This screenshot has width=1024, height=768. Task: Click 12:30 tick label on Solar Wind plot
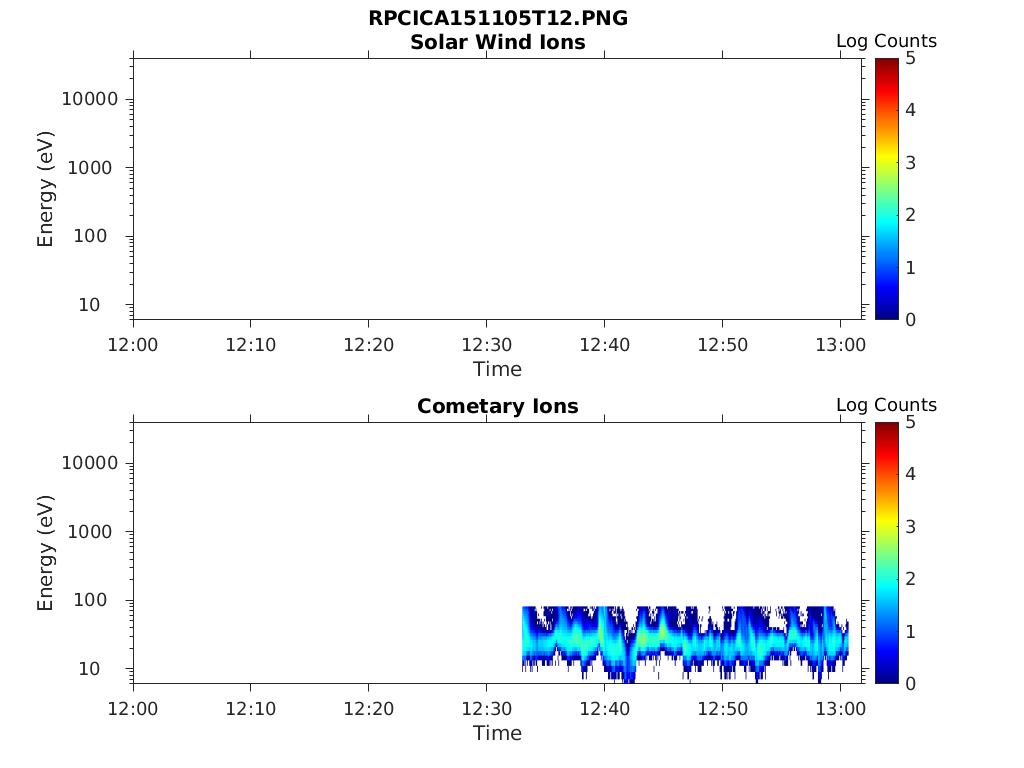click(x=487, y=345)
